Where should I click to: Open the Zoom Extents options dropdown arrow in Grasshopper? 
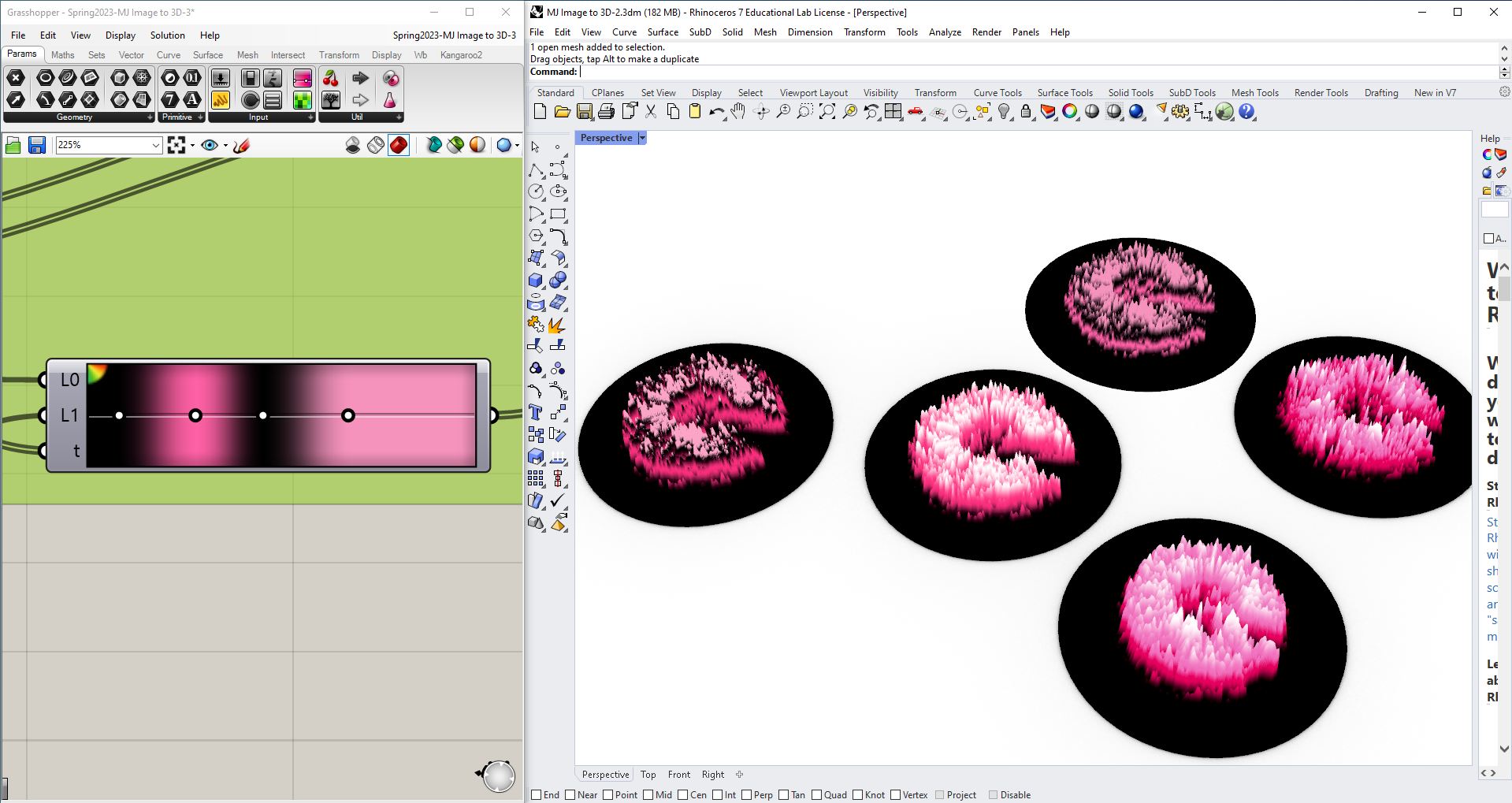[x=192, y=145]
